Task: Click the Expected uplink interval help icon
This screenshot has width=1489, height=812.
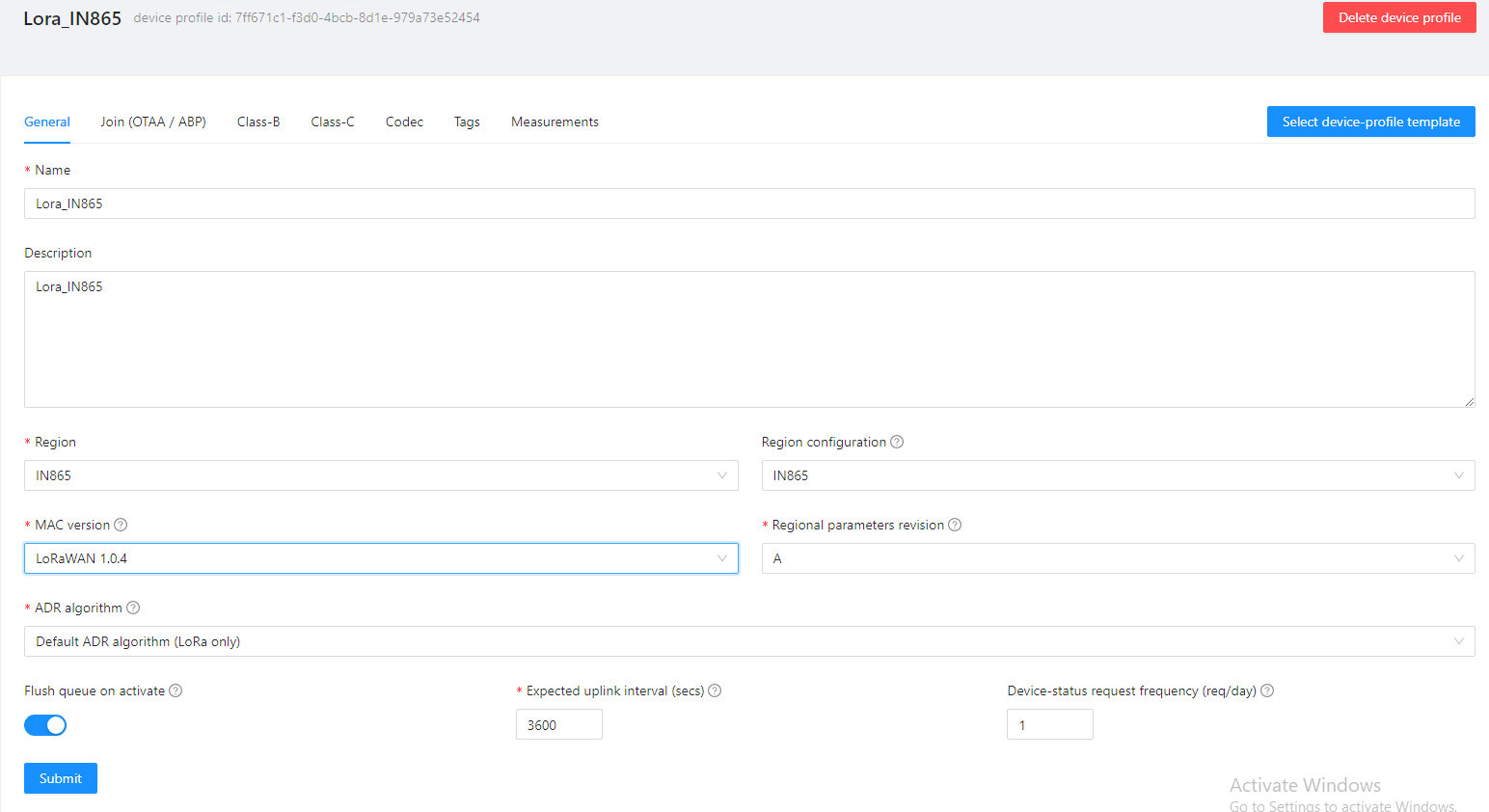Action: (x=715, y=690)
